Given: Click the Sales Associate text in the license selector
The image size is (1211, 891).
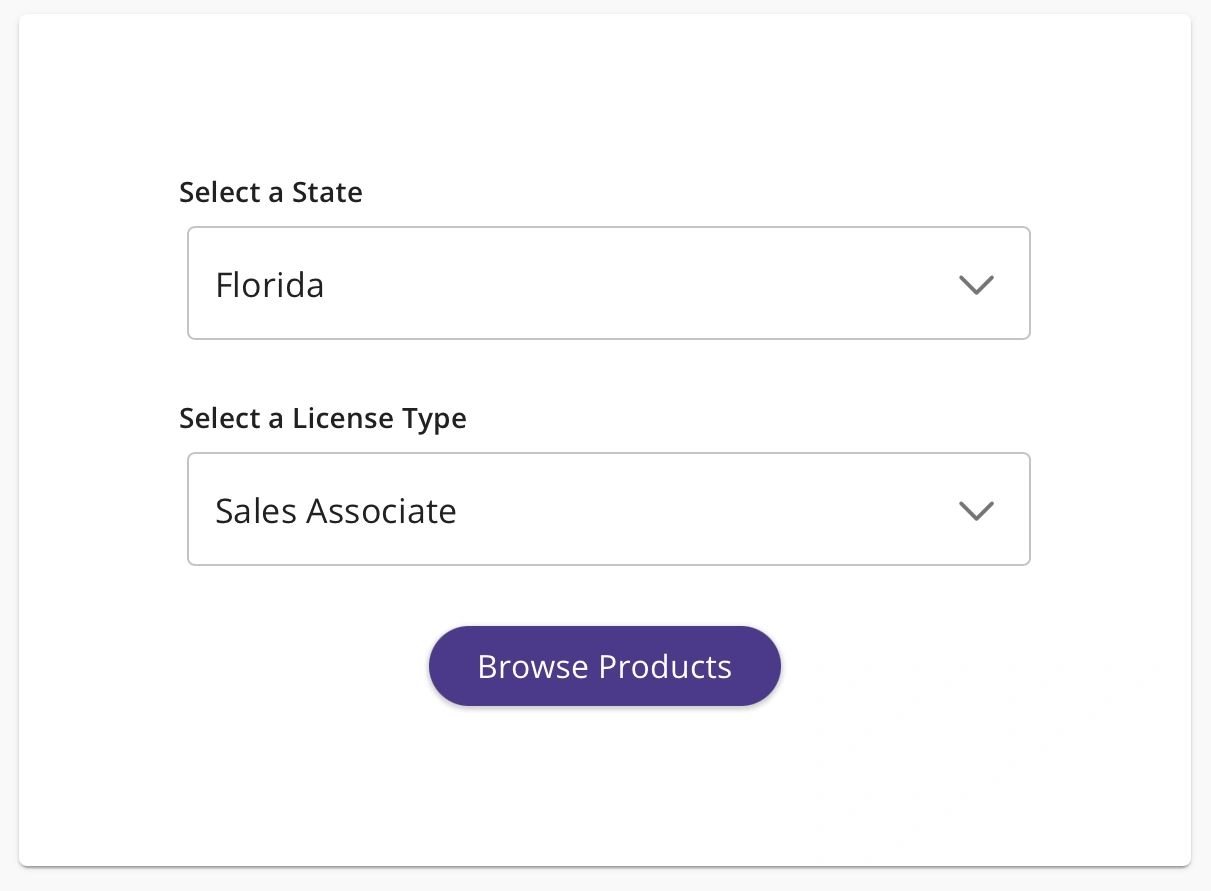Looking at the screenshot, I should pos(336,511).
